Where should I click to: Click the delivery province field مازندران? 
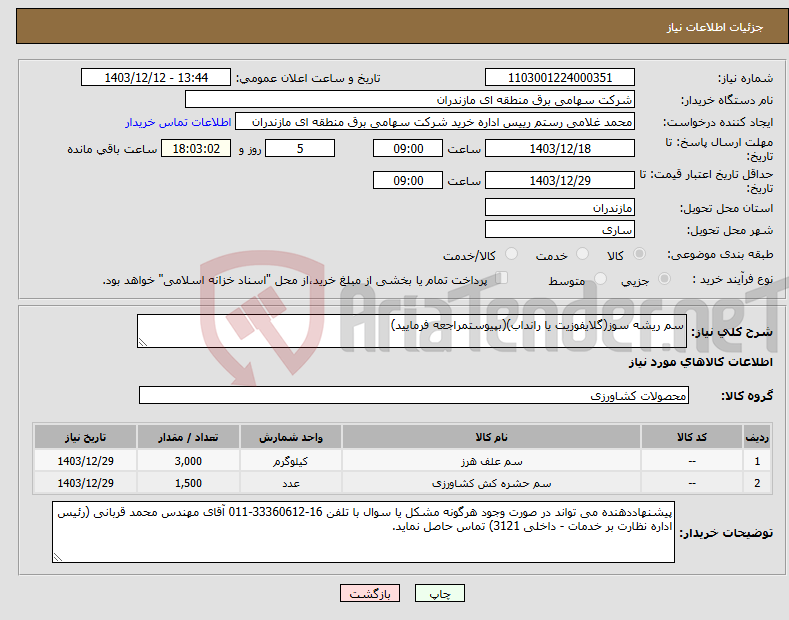pyautogui.click(x=560, y=207)
